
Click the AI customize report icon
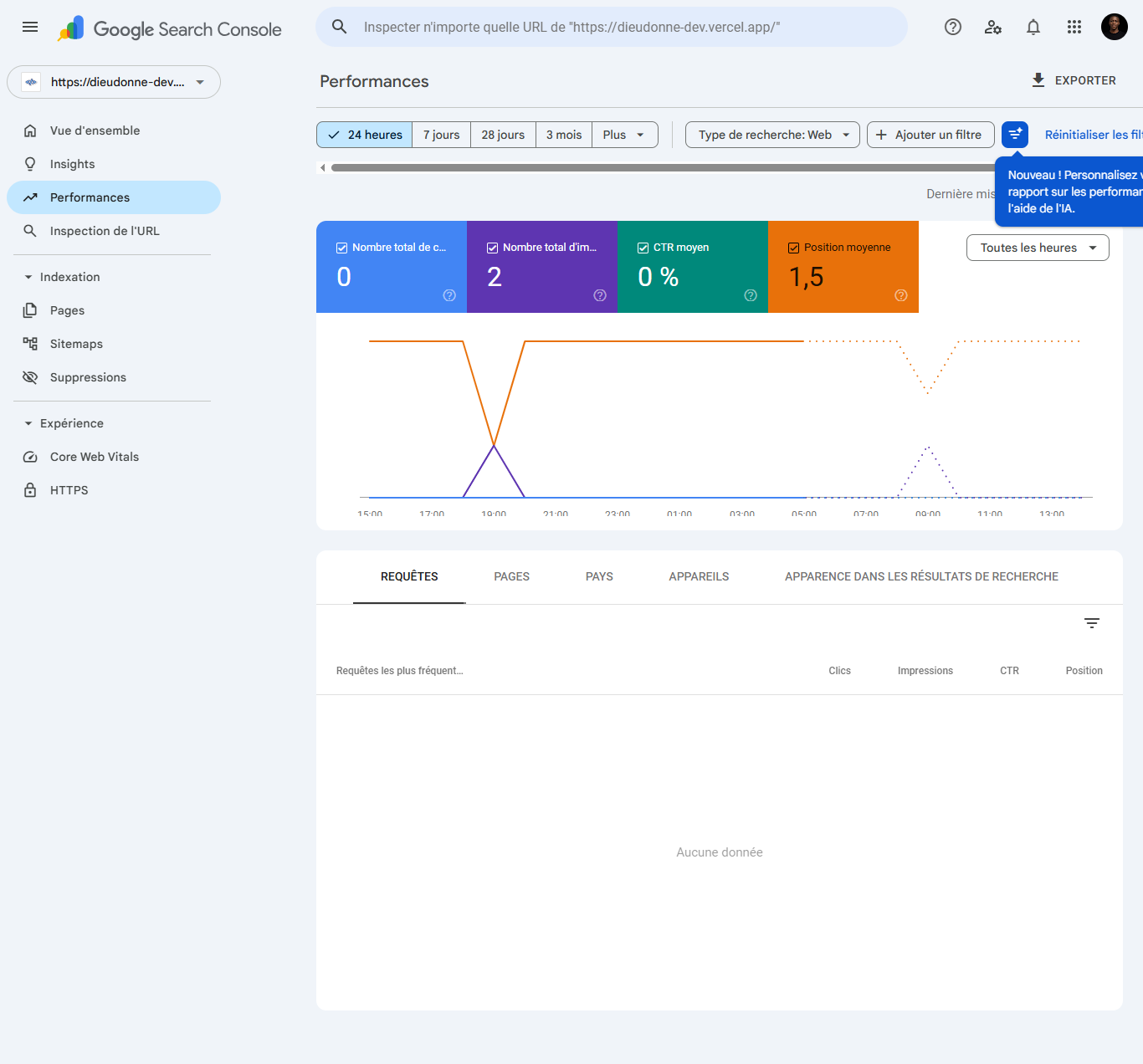click(x=1015, y=135)
